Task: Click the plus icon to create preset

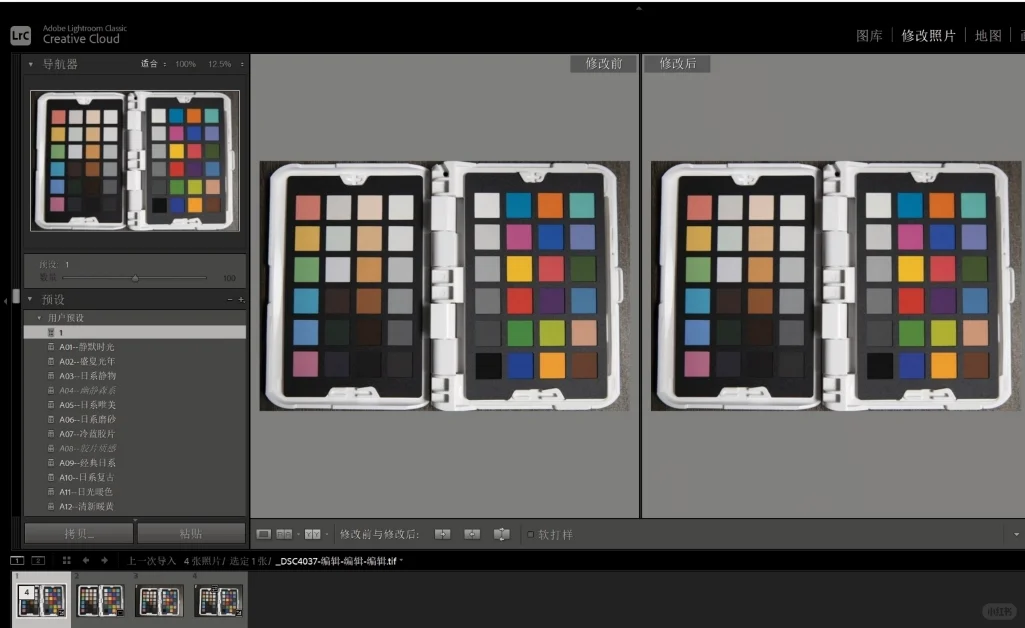Action: 241,299
